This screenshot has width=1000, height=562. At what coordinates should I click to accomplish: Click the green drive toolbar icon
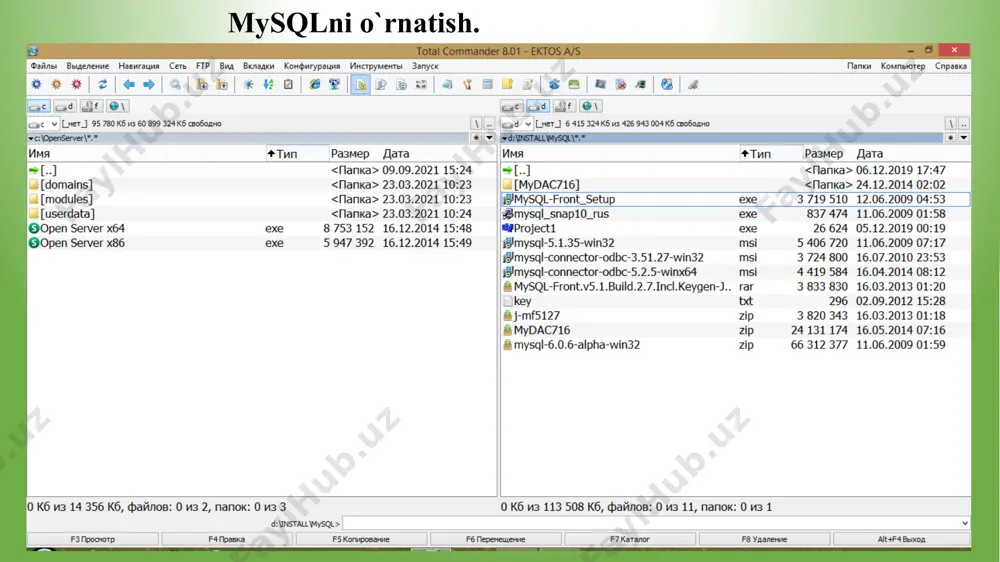[574, 84]
